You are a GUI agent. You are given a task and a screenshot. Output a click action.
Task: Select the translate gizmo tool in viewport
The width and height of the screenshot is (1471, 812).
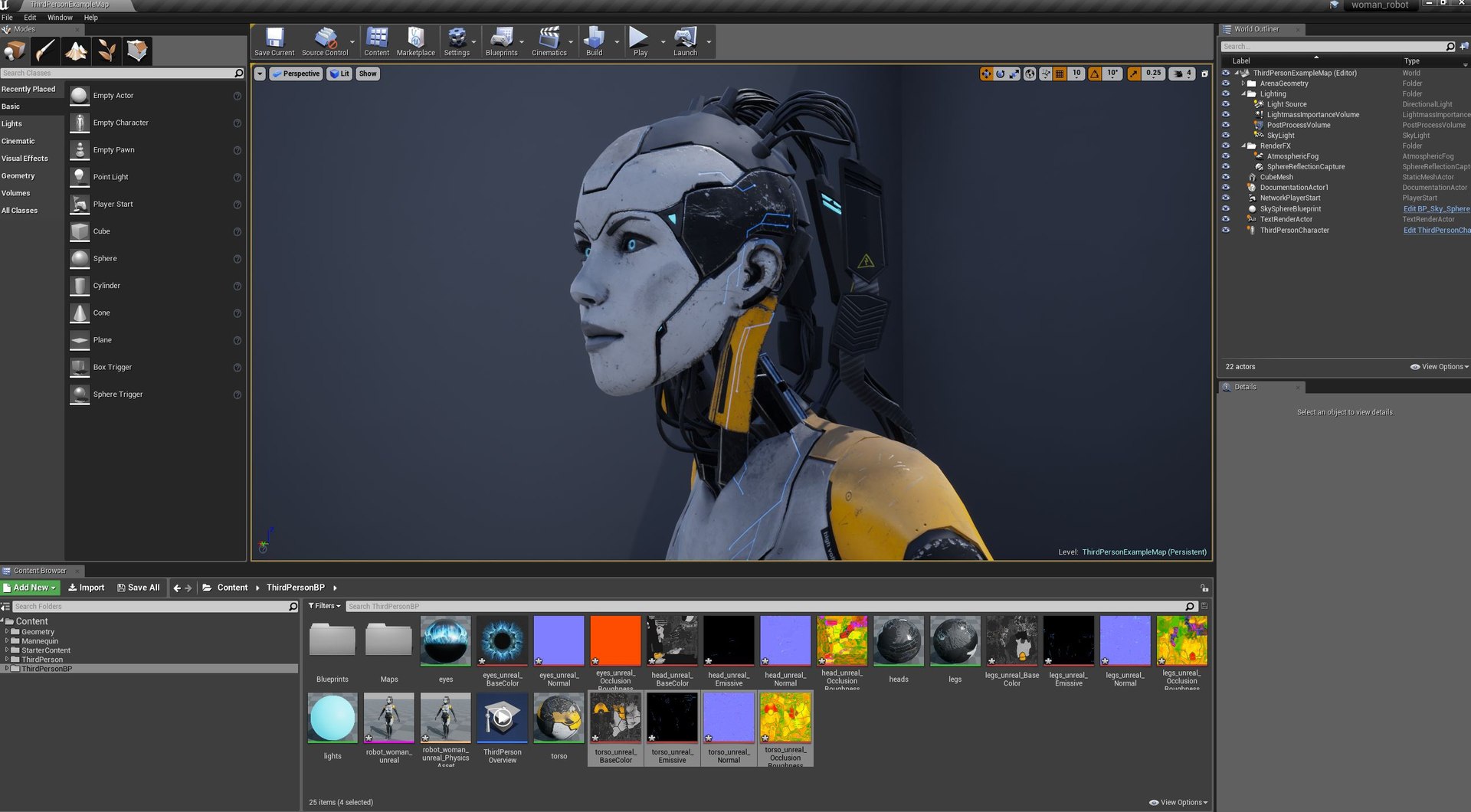click(986, 74)
